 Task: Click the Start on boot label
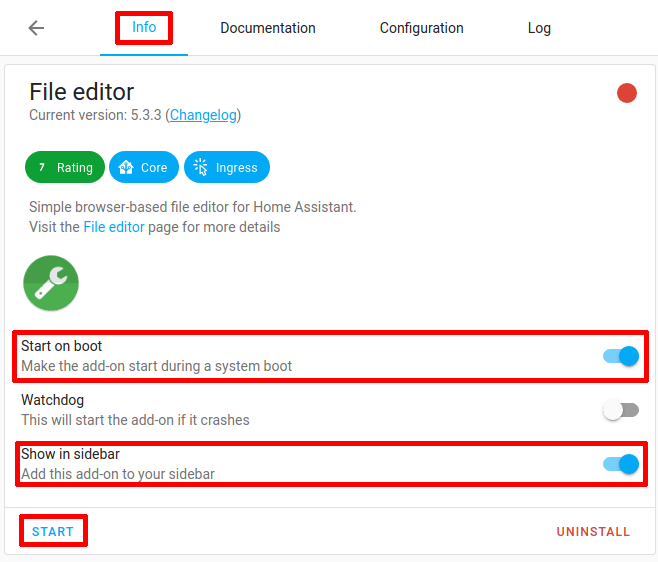tap(62, 346)
